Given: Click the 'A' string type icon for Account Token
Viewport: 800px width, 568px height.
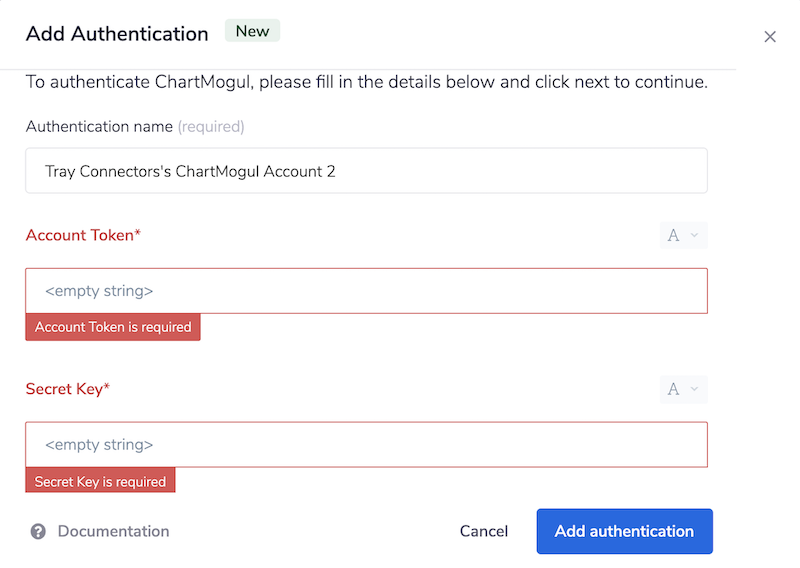Looking at the screenshot, I should tap(673, 236).
